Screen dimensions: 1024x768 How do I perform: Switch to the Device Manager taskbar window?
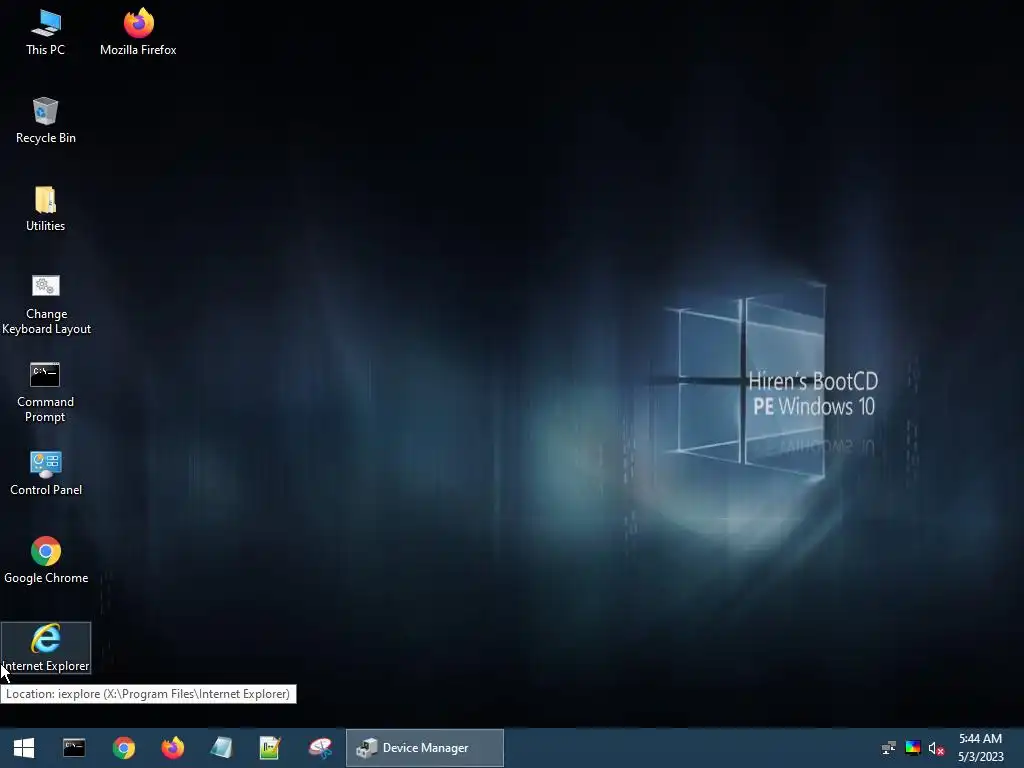pyautogui.click(x=424, y=748)
